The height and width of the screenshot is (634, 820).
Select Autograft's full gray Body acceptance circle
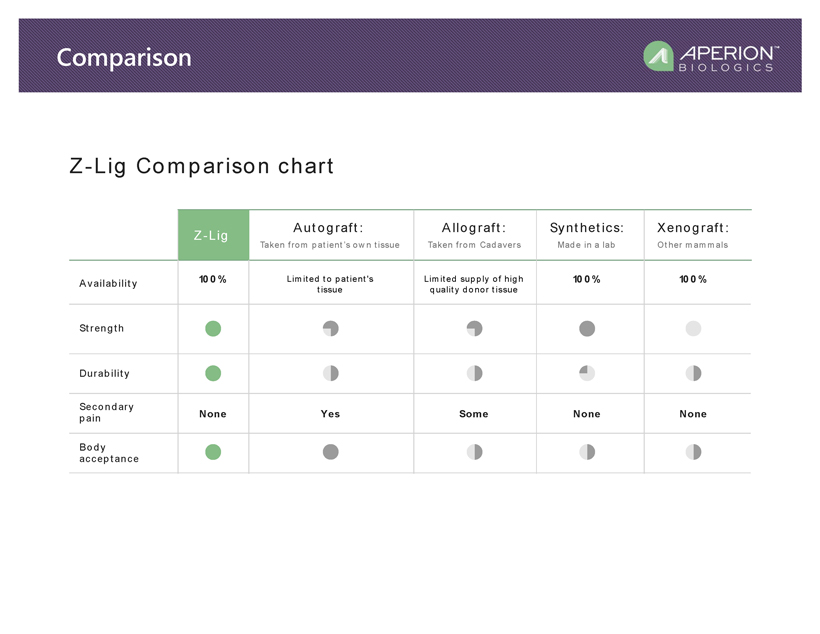point(331,452)
